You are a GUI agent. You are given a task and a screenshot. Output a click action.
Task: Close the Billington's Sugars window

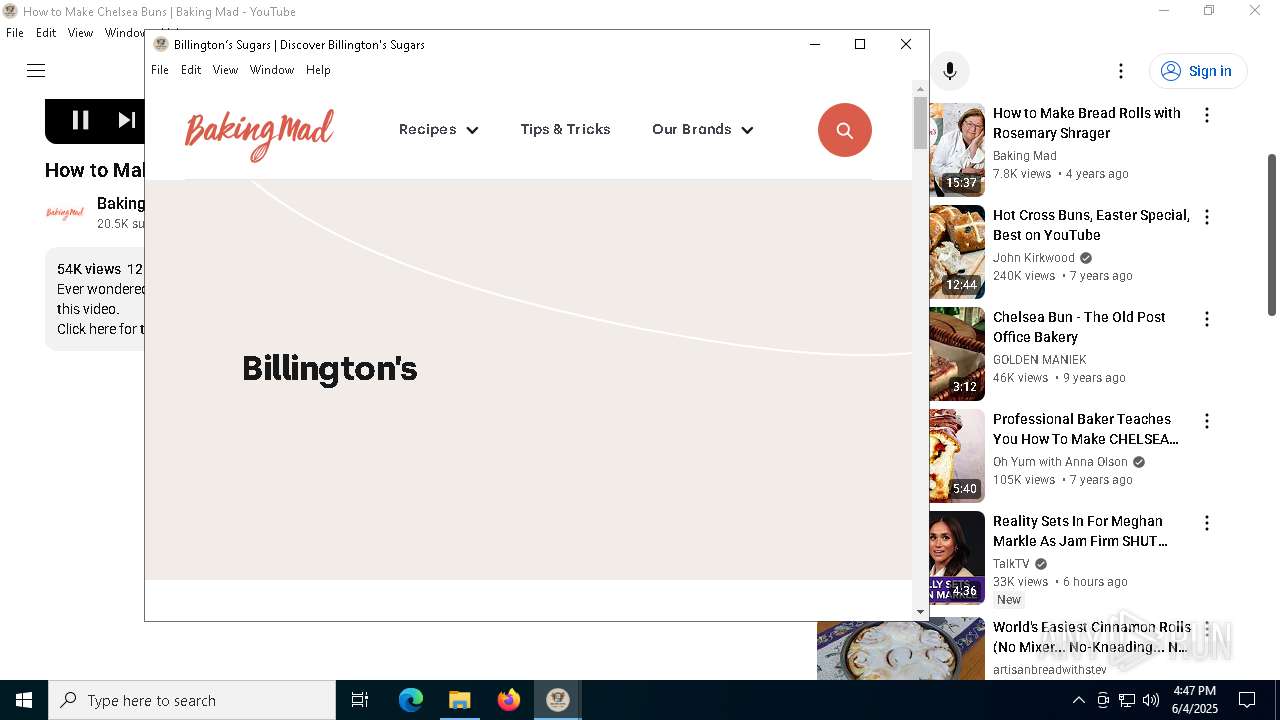click(x=906, y=44)
